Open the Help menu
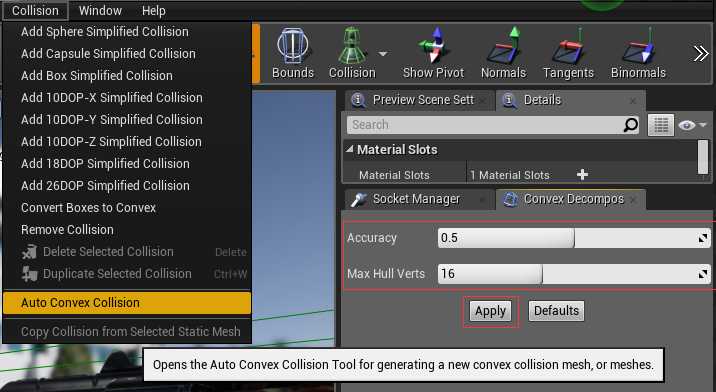 (153, 11)
